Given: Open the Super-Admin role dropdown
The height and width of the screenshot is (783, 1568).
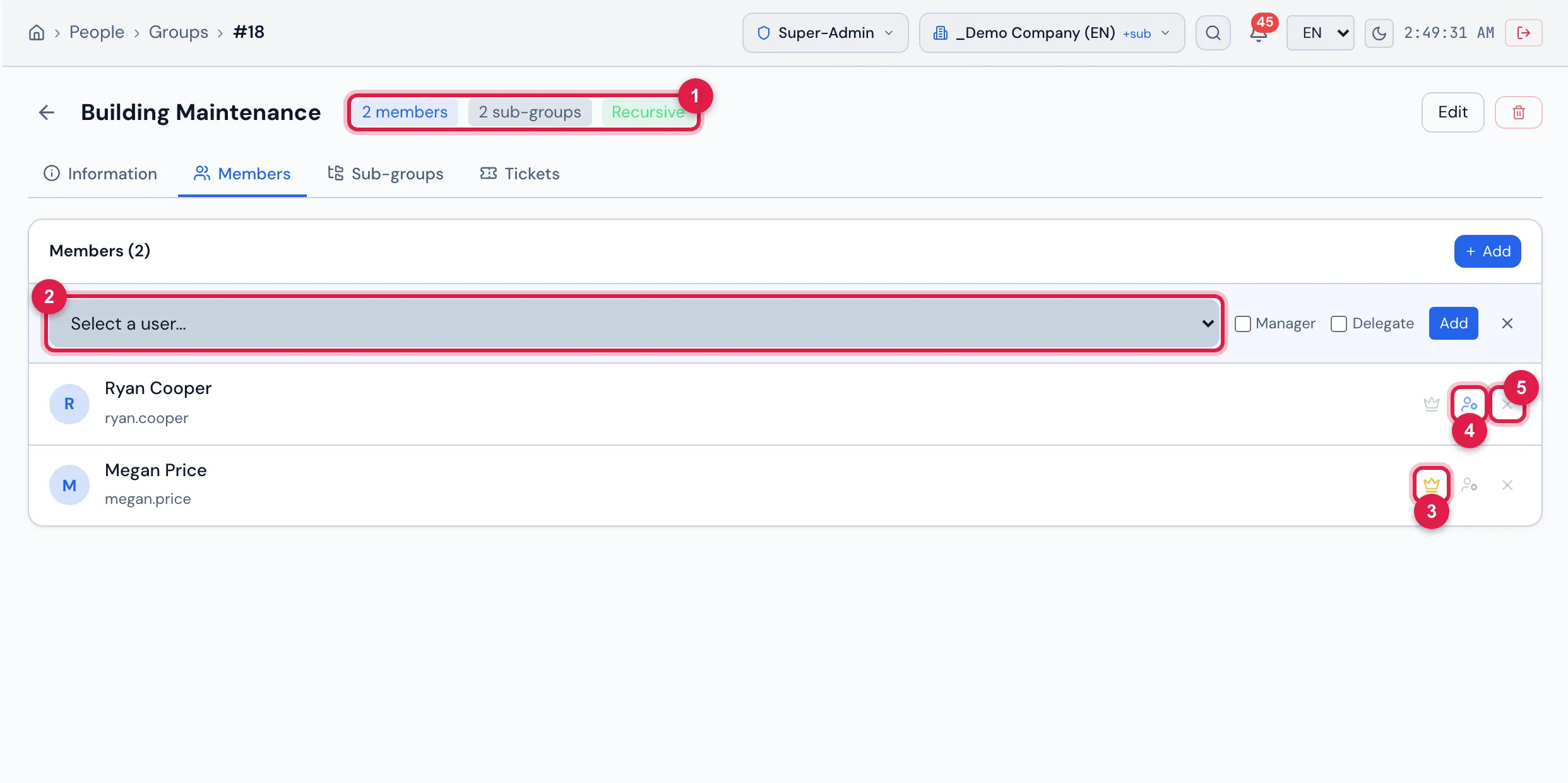Looking at the screenshot, I should (x=825, y=33).
